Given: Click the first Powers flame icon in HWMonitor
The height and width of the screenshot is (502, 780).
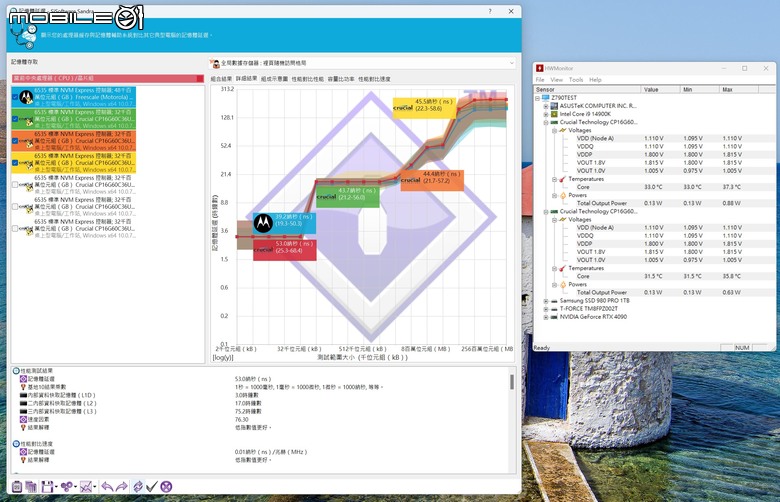Looking at the screenshot, I should pos(563,196).
